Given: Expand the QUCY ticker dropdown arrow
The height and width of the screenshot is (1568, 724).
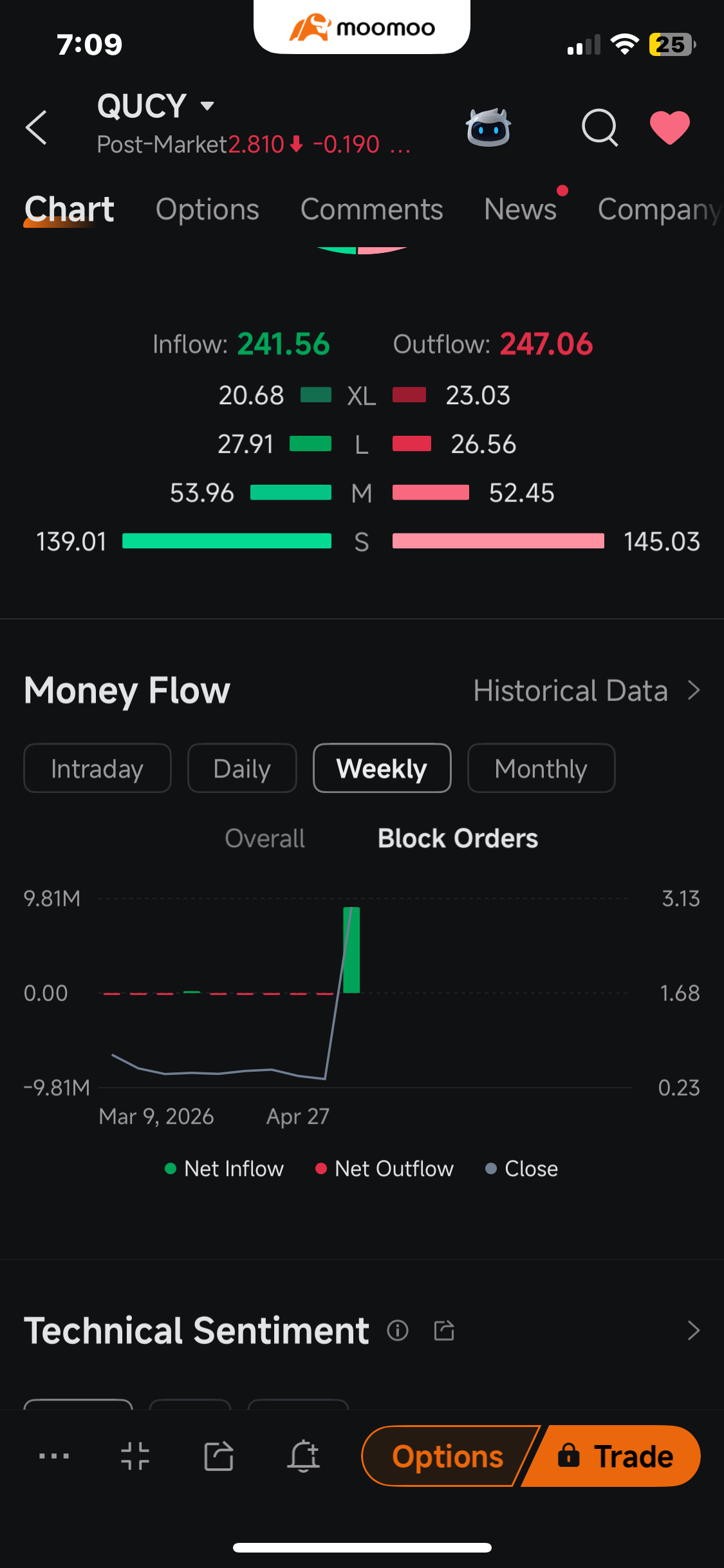Looking at the screenshot, I should tap(207, 106).
